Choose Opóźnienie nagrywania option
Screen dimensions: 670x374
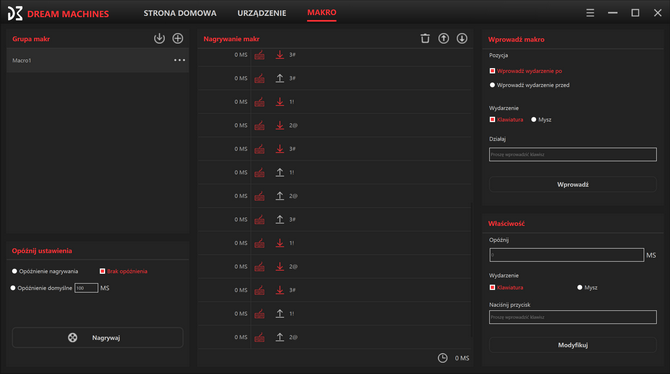[x=45, y=271]
